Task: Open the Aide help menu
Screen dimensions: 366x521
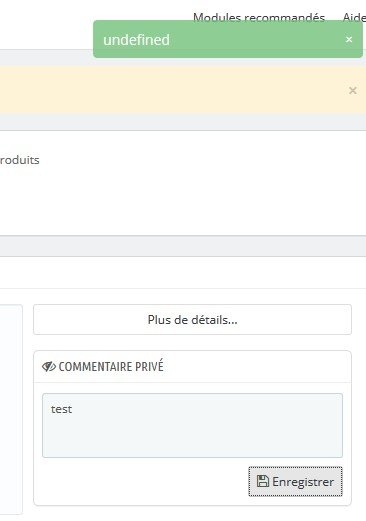Action: (x=354, y=17)
